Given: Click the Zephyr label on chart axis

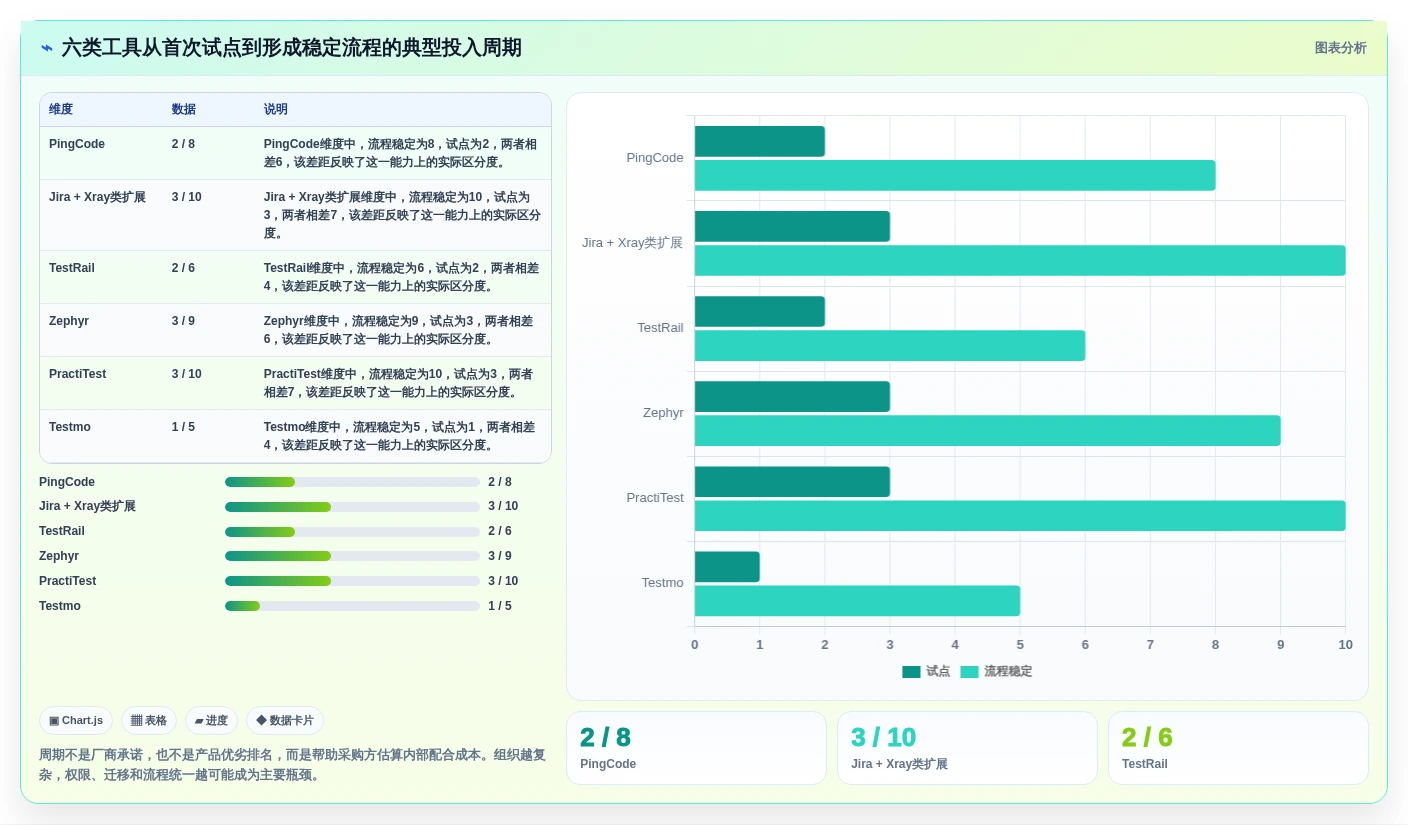Looking at the screenshot, I should click(663, 413).
